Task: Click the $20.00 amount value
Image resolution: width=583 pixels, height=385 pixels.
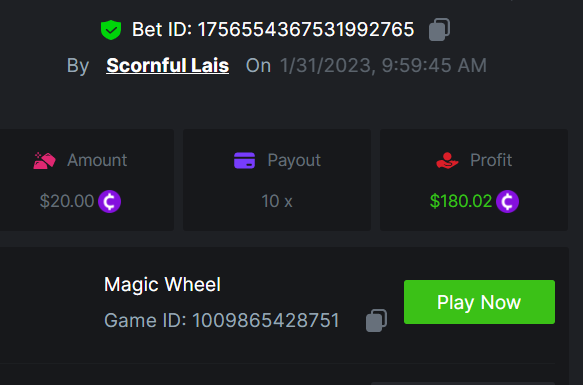Action: [x=67, y=201]
